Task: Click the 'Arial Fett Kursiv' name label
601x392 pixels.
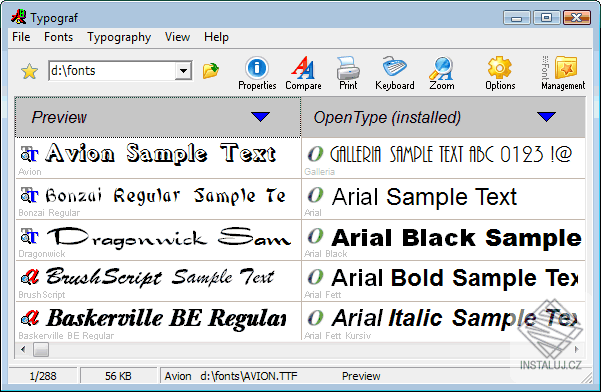Action: [x=337, y=336]
